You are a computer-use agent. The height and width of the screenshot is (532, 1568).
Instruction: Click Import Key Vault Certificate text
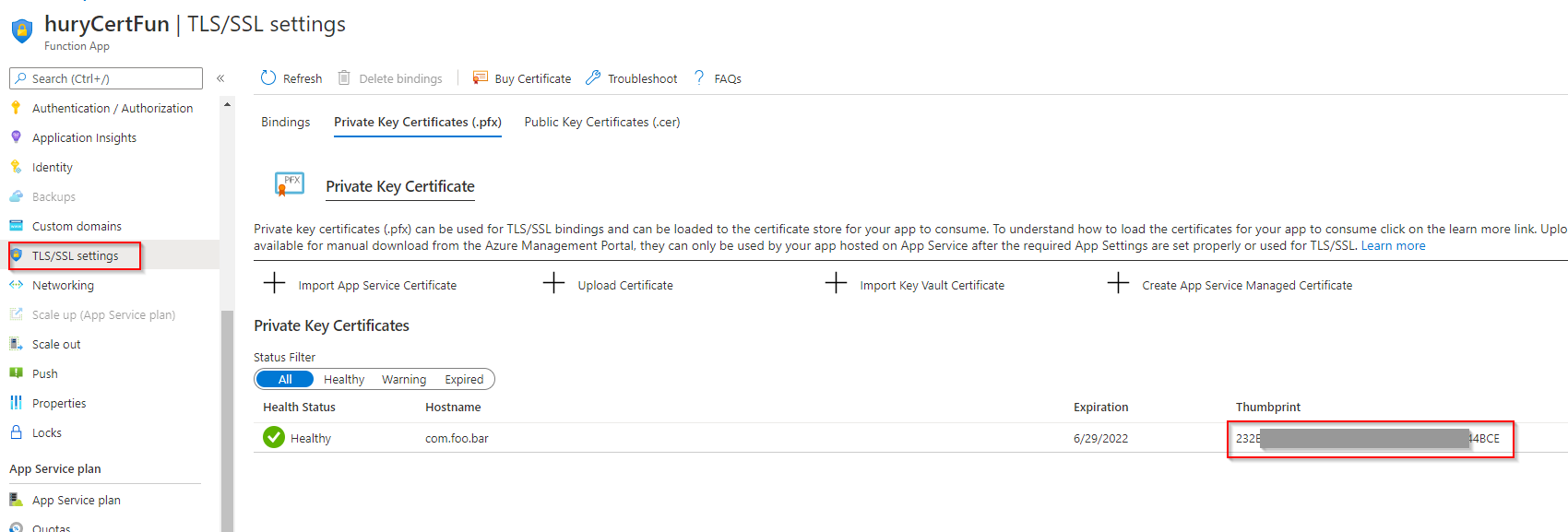(932, 285)
